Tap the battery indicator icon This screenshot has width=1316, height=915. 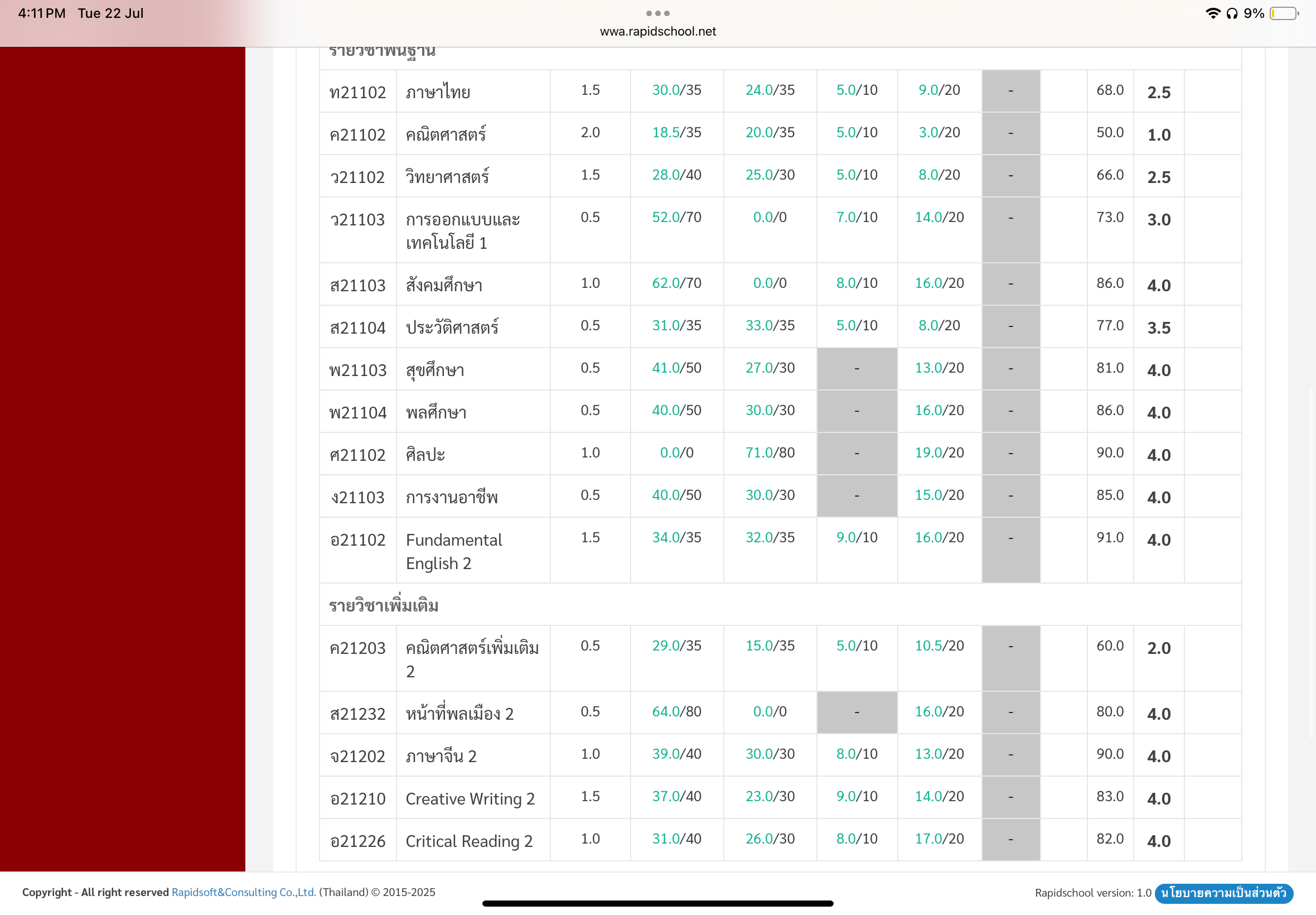(x=1284, y=13)
